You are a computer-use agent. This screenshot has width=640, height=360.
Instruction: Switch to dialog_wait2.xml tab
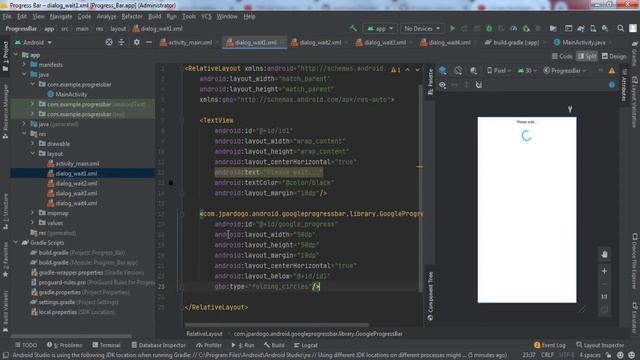(320, 42)
